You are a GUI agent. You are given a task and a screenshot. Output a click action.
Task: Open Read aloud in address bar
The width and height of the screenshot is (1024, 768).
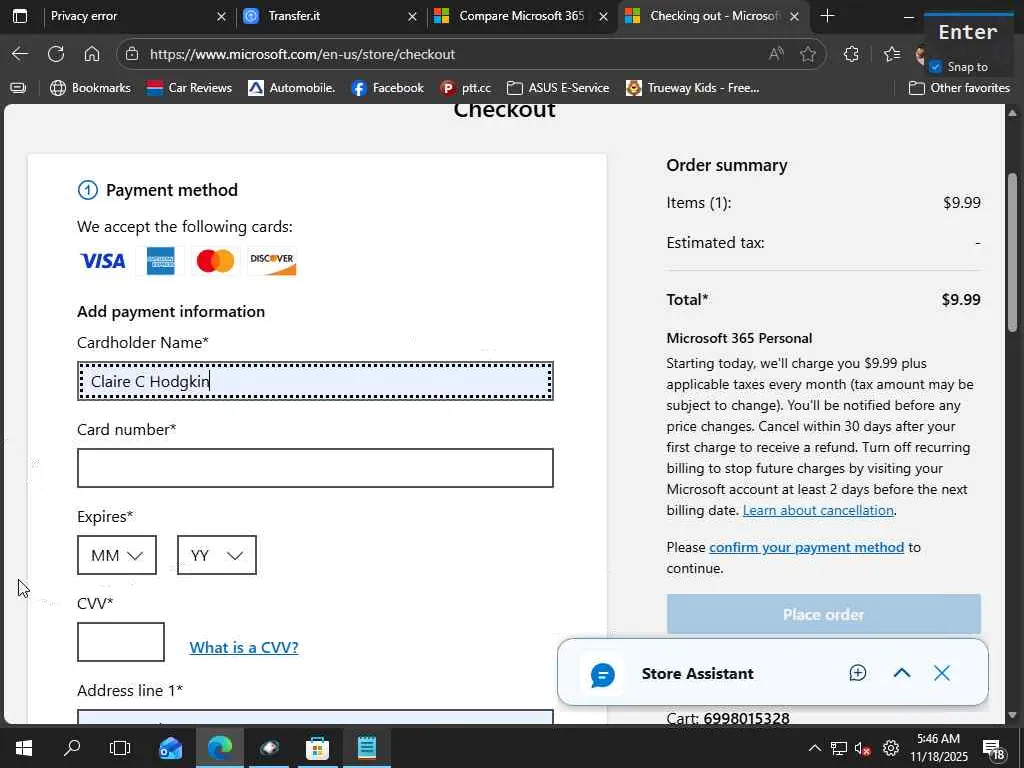pyautogui.click(x=776, y=54)
